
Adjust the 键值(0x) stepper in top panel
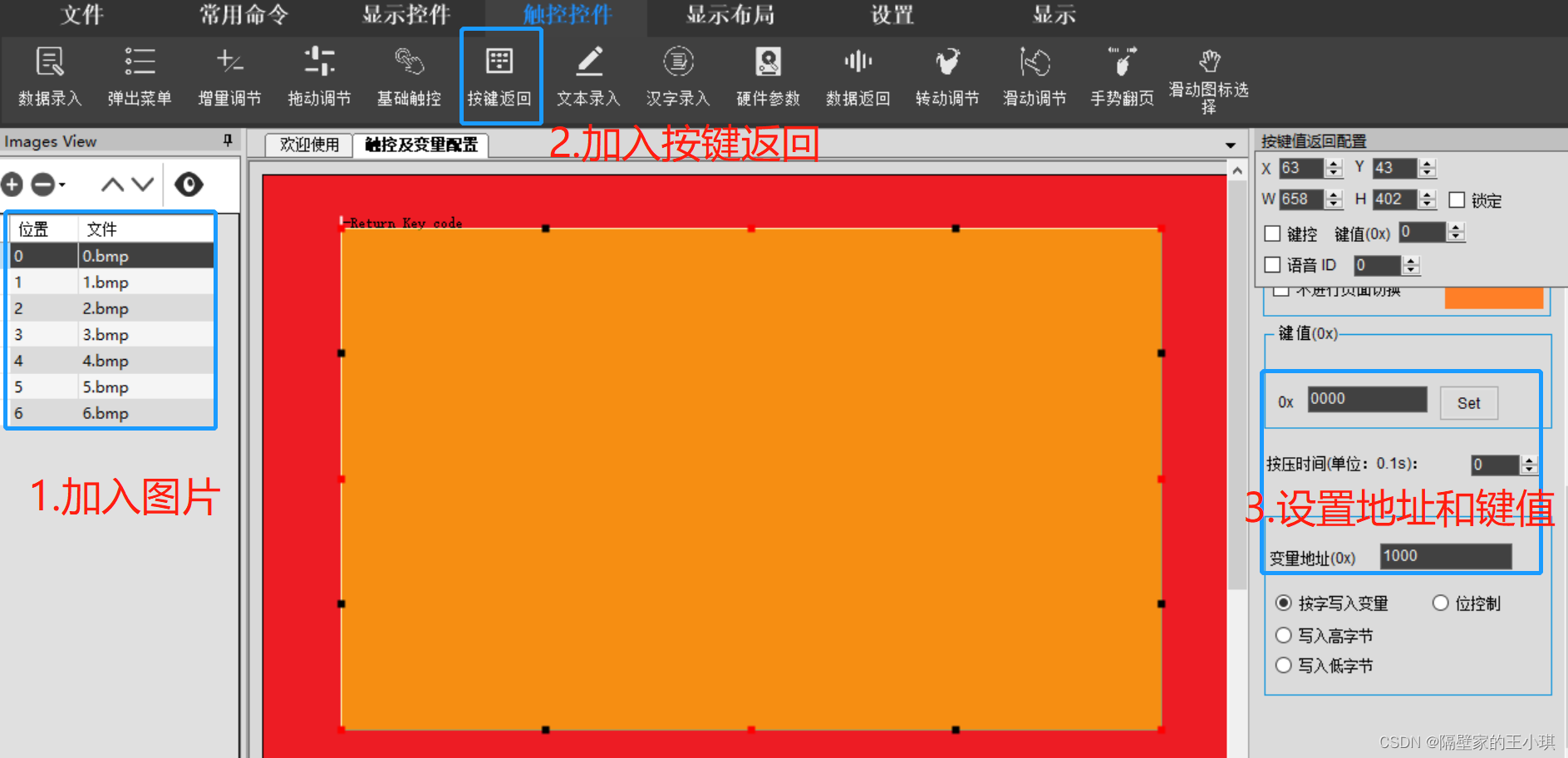tap(1455, 233)
